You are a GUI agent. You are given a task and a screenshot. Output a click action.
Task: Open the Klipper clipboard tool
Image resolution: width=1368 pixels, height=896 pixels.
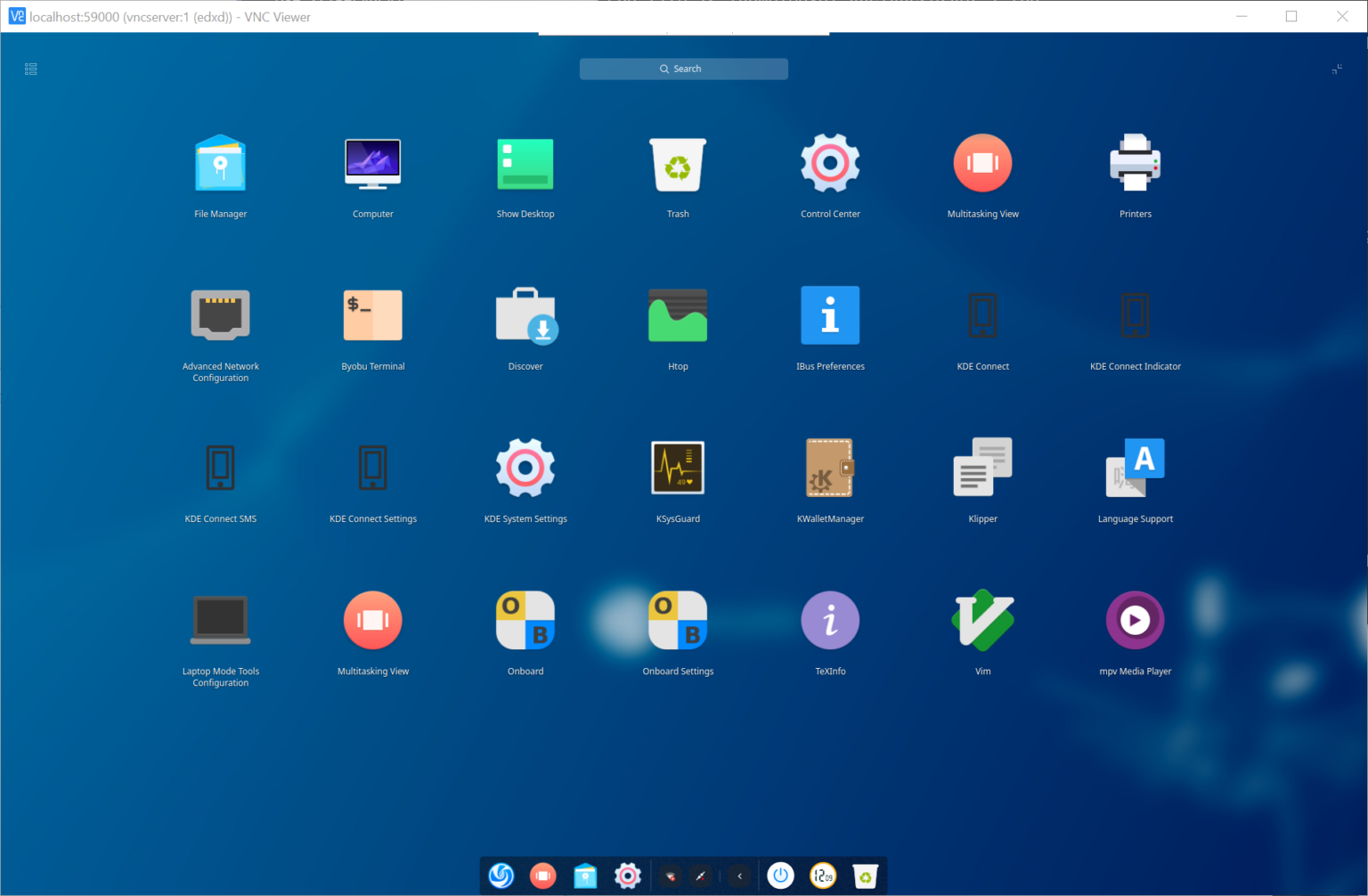pyautogui.click(x=982, y=468)
